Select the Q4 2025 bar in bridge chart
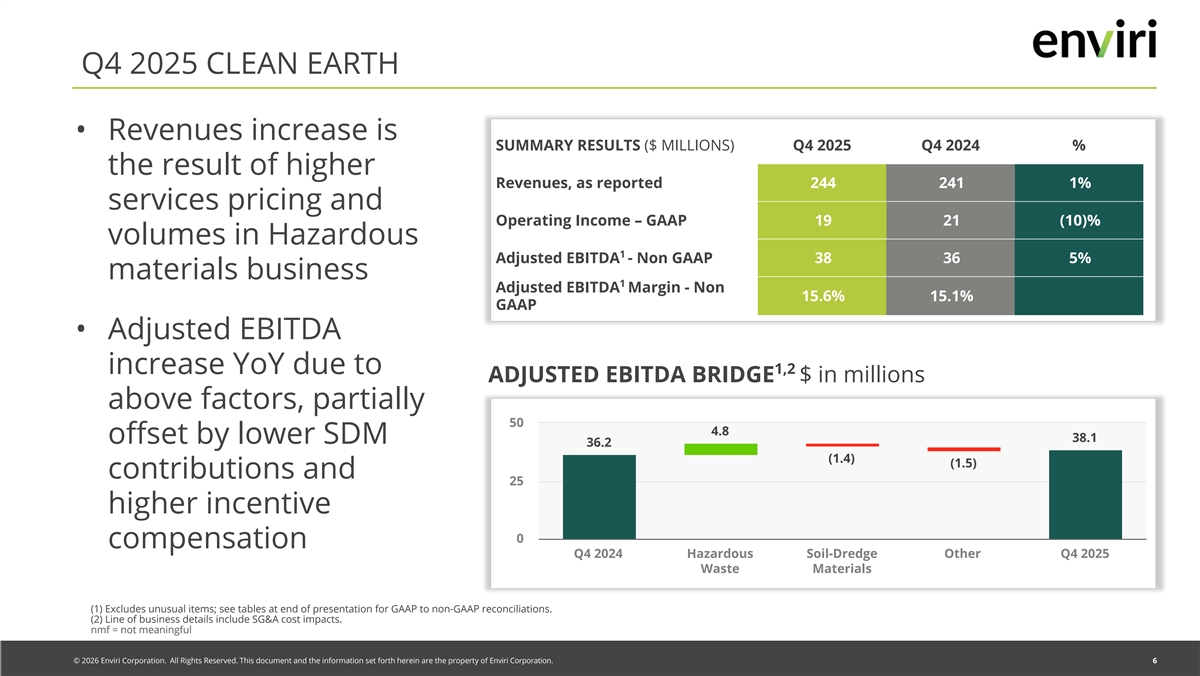Viewport: 1200px width, 676px height. (1084, 494)
